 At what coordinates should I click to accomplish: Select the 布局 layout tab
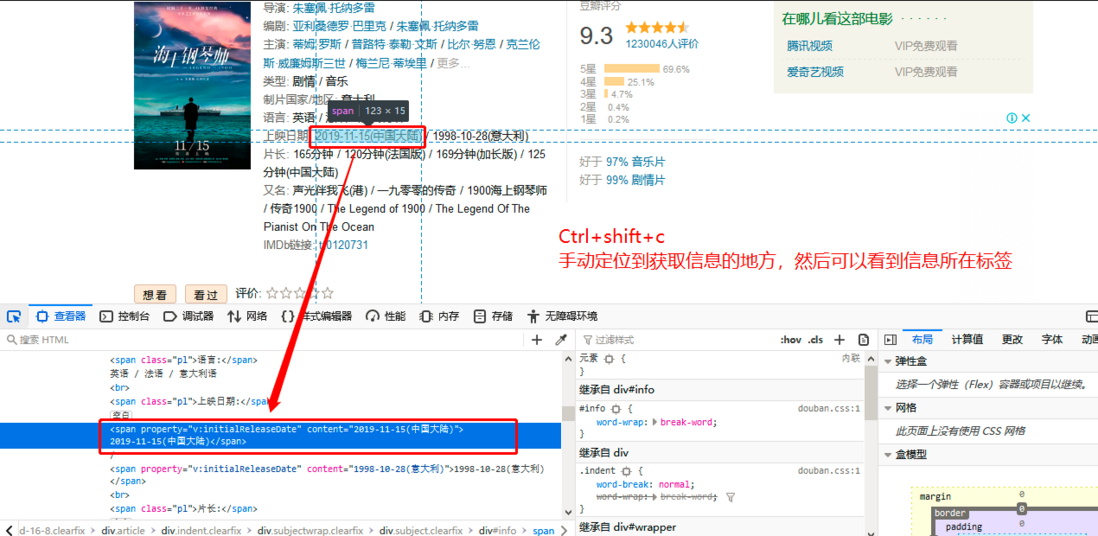coord(922,340)
